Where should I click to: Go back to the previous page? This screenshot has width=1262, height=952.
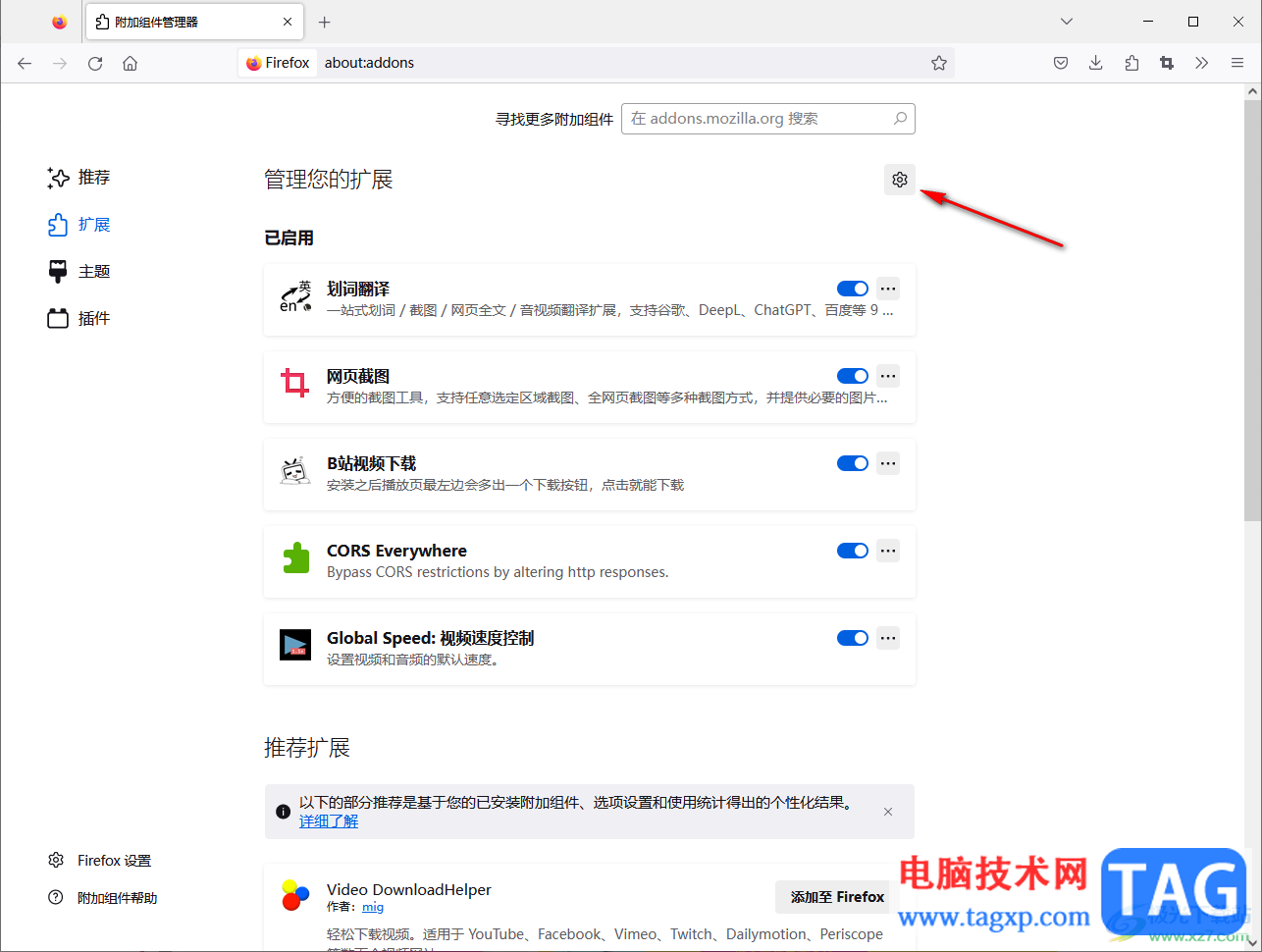[x=25, y=63]
